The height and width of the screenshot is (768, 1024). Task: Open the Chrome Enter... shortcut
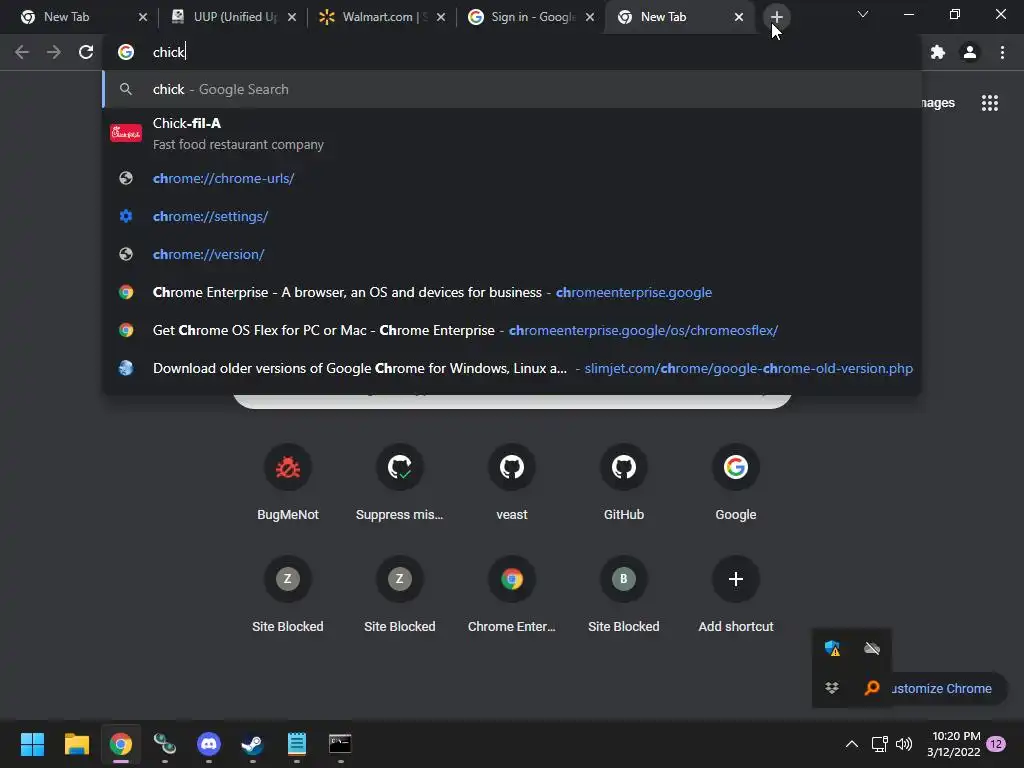click(512, 594)
